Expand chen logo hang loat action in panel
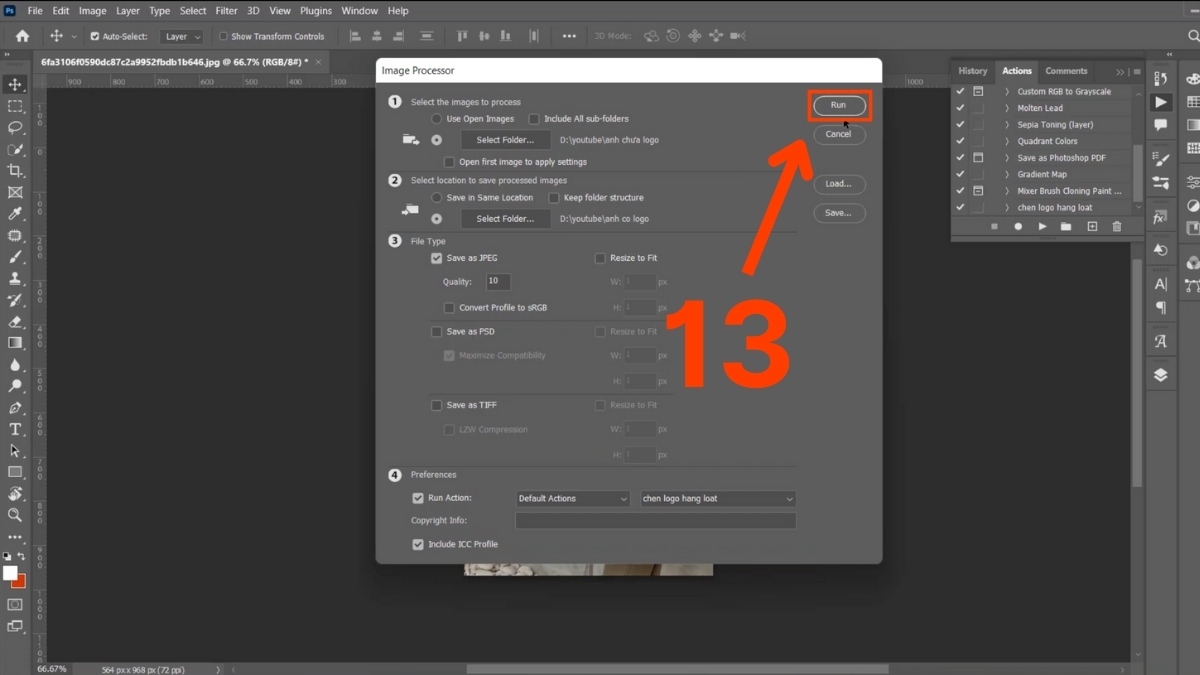 [1007, 207]
